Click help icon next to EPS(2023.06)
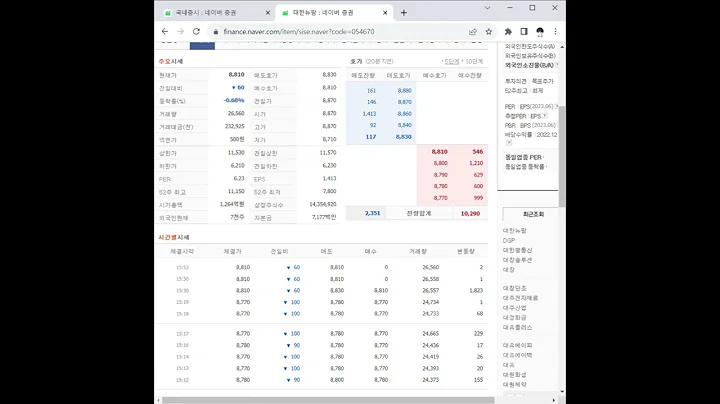720x404 pixels. tap(557, 107)
